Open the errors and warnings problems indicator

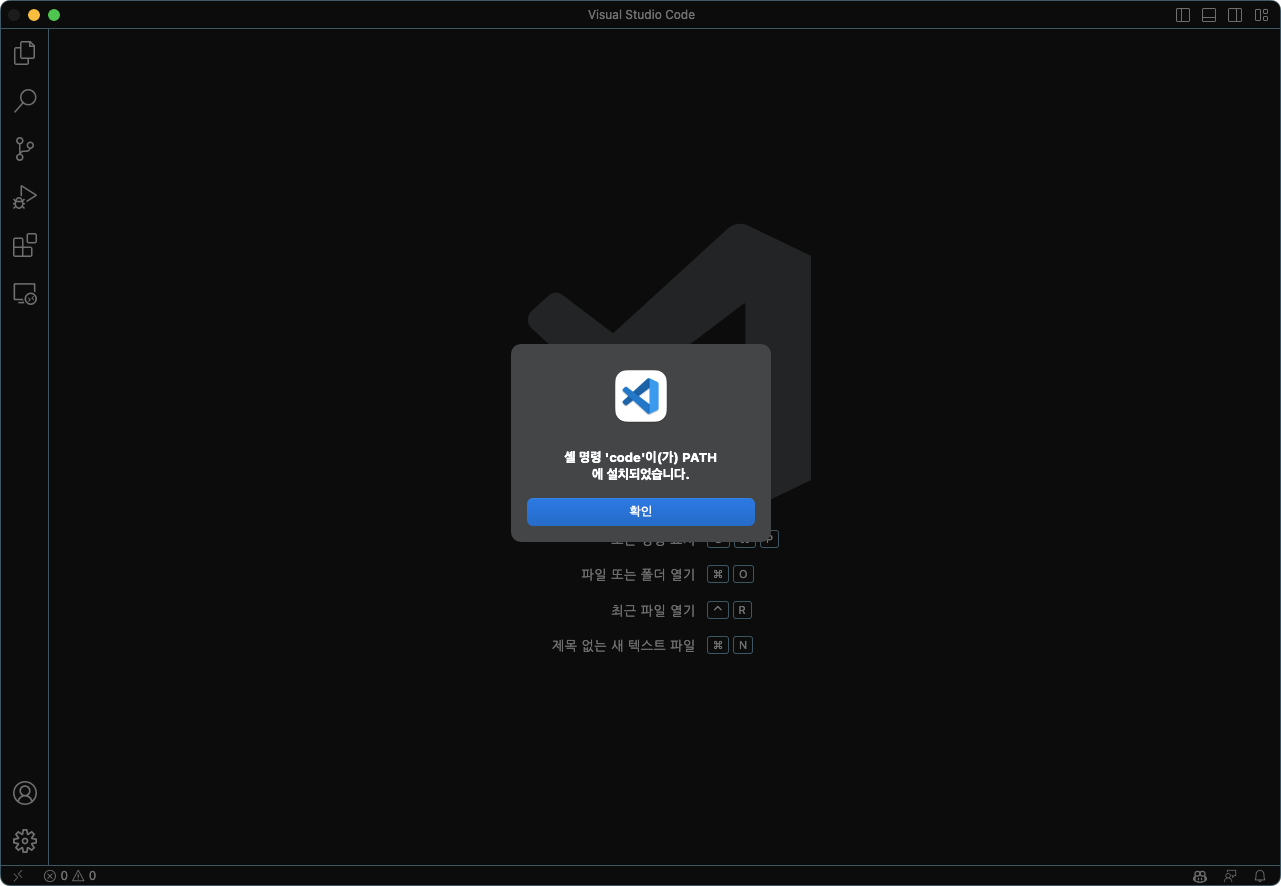pyautogui.click(x=70, y=876)
